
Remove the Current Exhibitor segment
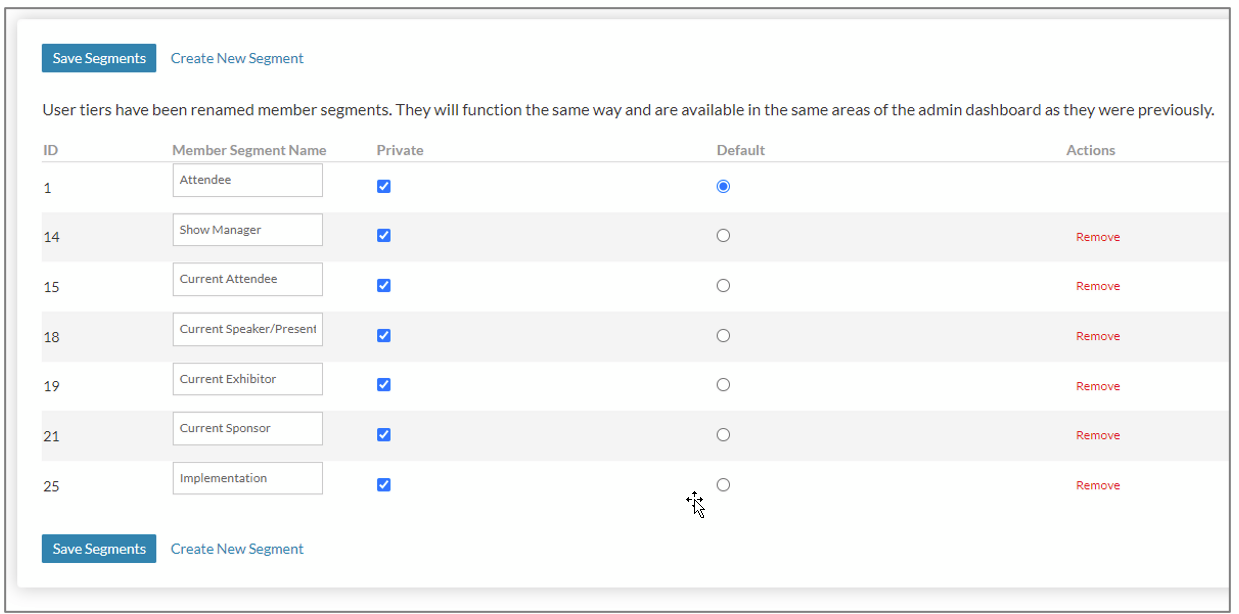[1097, 386]
